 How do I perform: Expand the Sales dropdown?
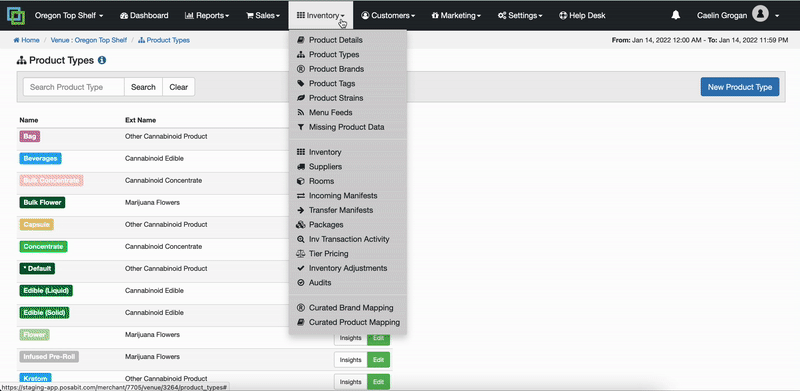263,15
